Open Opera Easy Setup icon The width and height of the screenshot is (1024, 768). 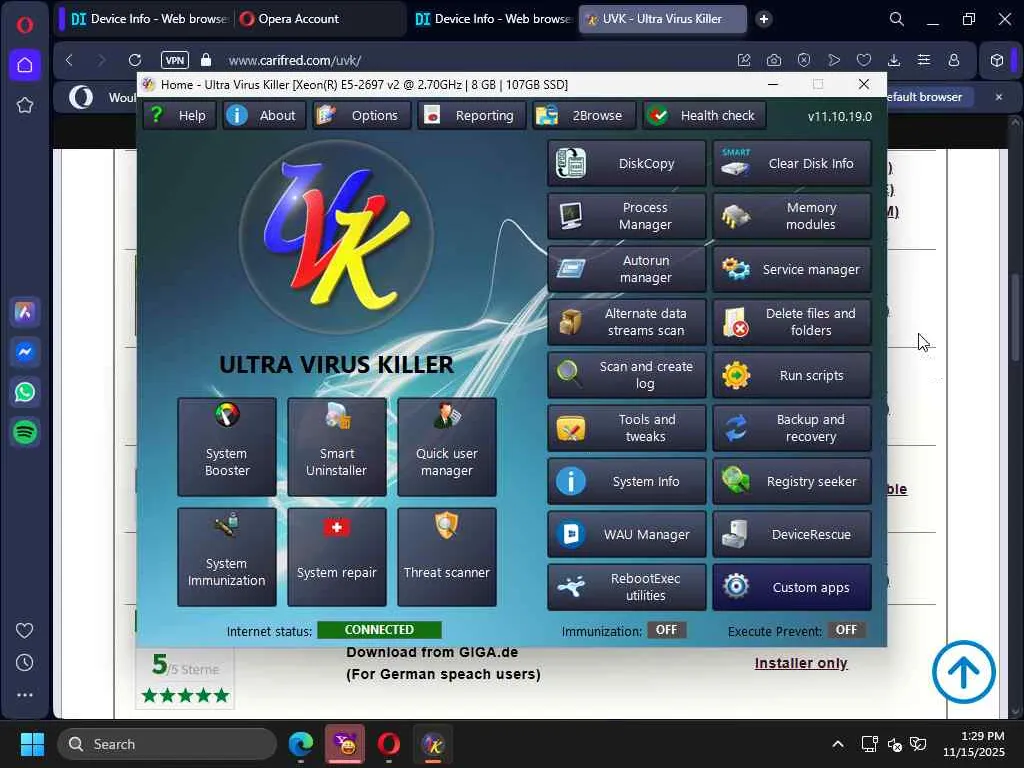(923, 60)
